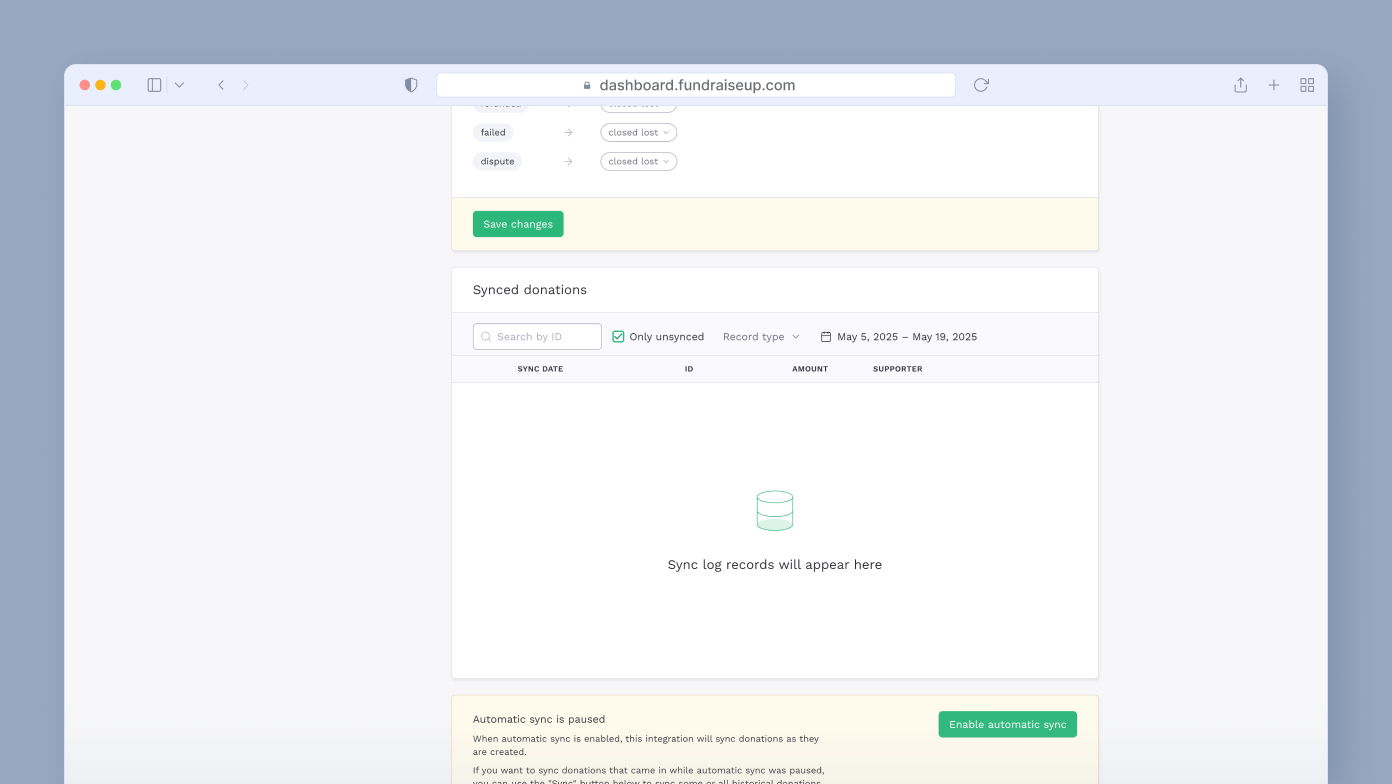Viewport: 1392px width, 784px height.
Task: Enable automatic sync
Action: click(1007, 723)
